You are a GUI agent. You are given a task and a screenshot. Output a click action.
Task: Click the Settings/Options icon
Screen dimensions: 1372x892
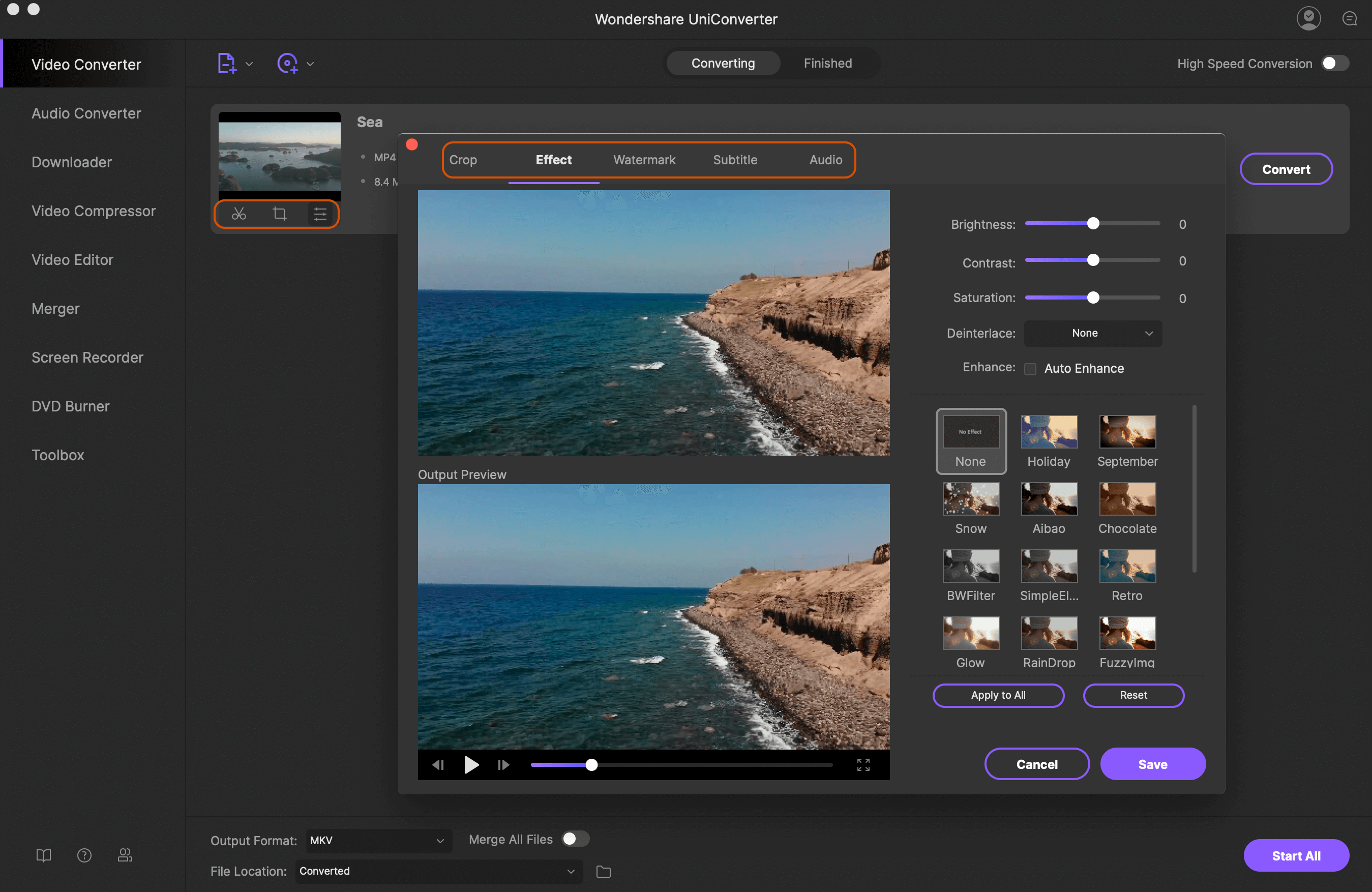click(x=319, y=214)
